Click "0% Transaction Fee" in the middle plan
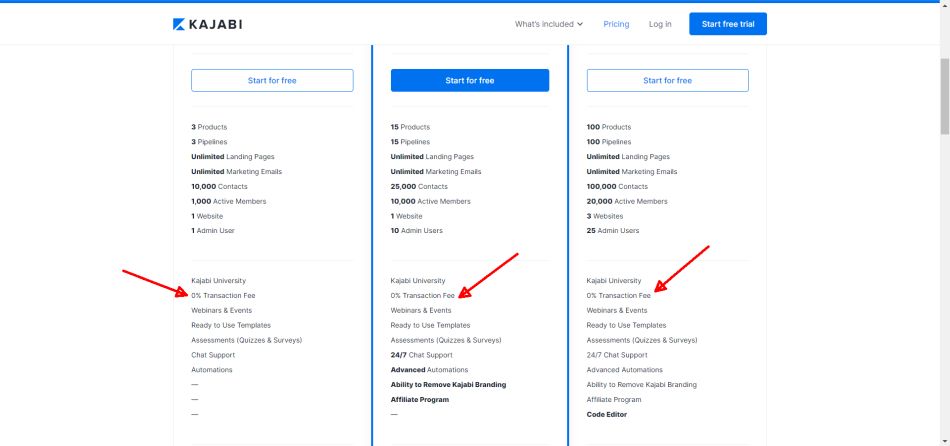This screenshot has height=446, width=950. click(423, 296)
